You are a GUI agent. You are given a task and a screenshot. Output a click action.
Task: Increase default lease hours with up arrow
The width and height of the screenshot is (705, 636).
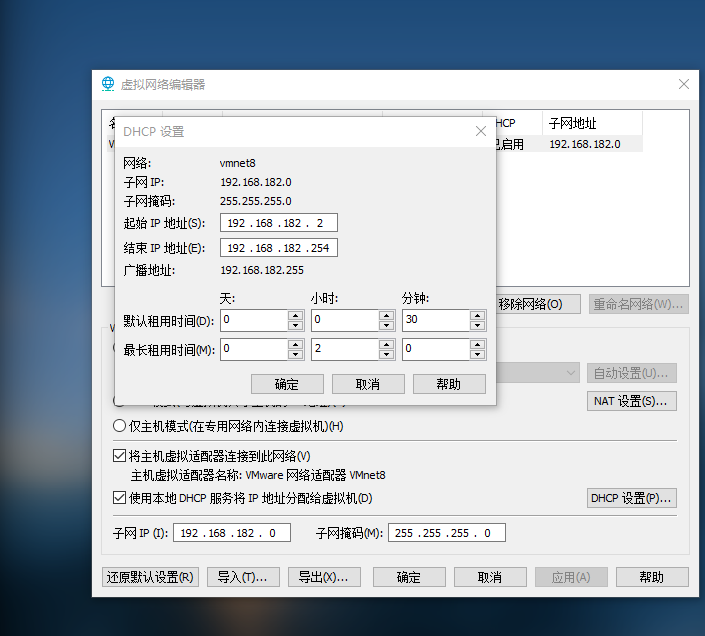386,315
